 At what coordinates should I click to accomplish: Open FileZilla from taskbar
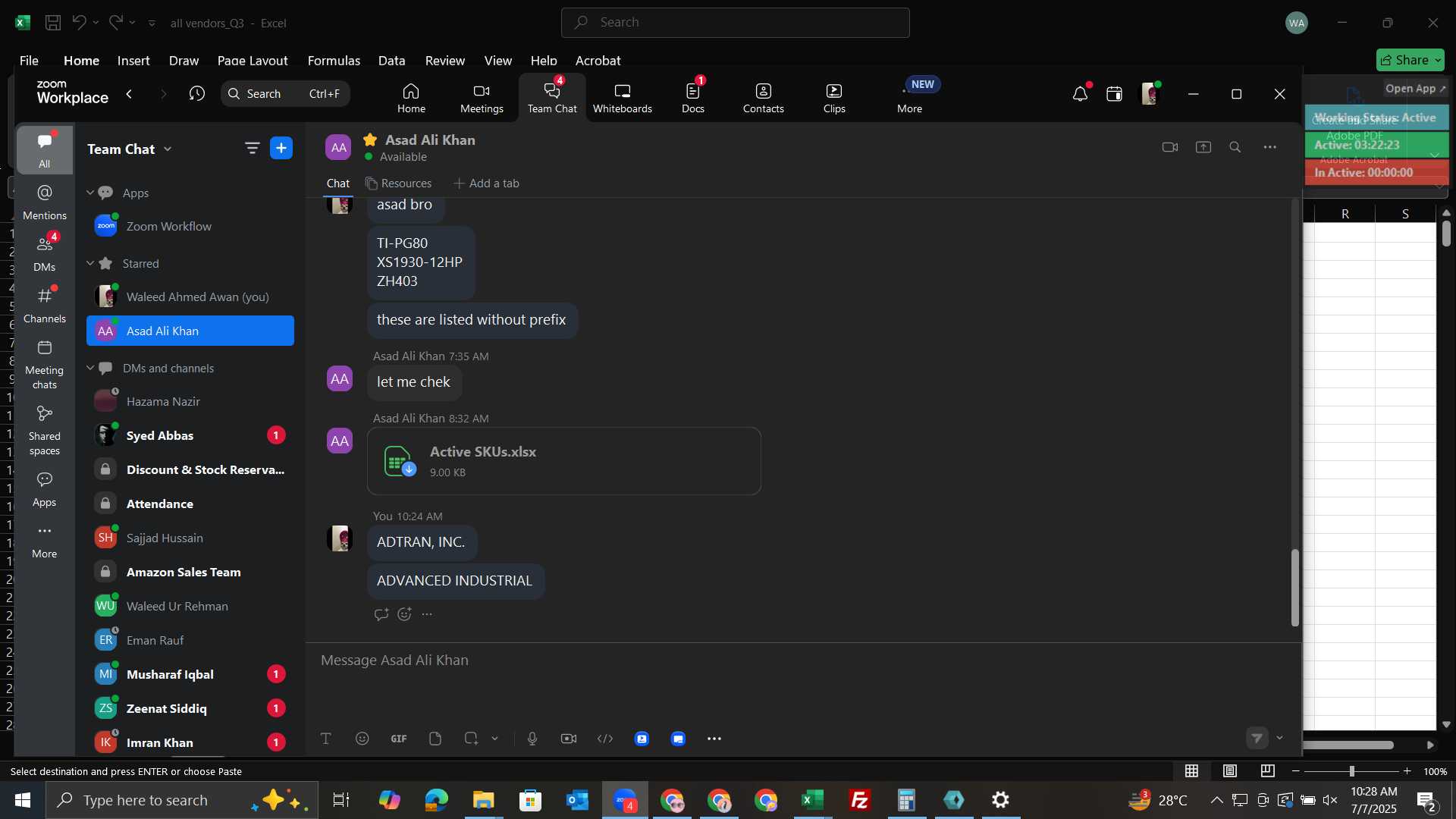860,800
